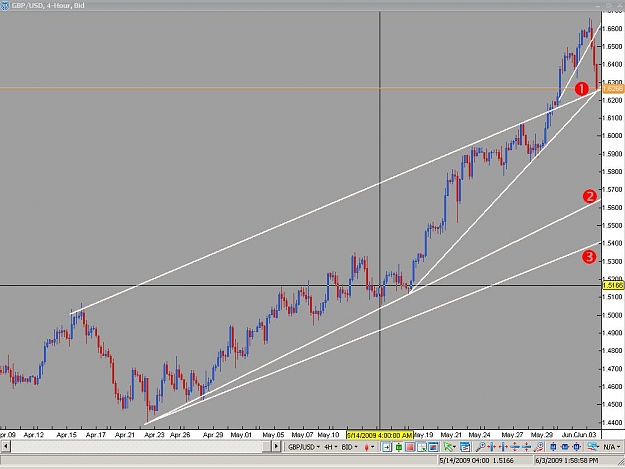Click the 1.6400 price axis label
This screenshot has height=469, width=625.
(612, 64)
